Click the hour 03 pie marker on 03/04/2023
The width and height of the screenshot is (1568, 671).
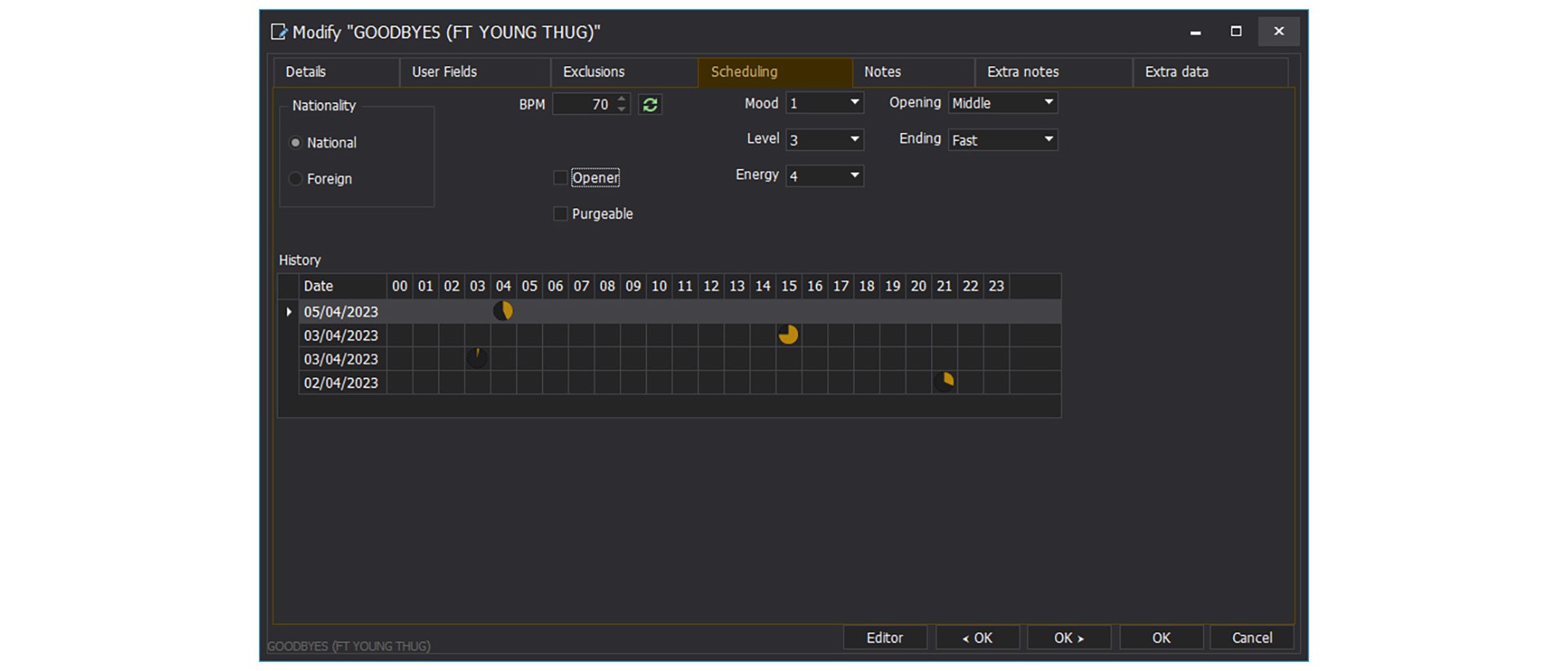(x=477, y=358)
